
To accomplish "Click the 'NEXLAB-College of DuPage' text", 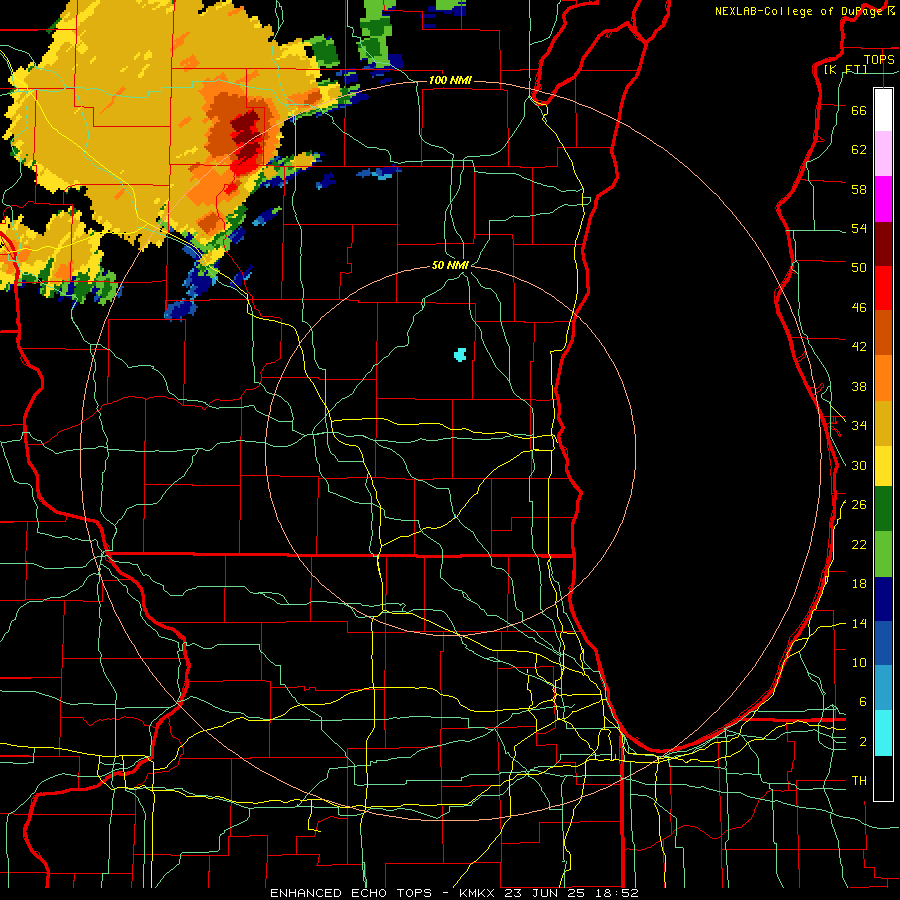I will 798,11.
